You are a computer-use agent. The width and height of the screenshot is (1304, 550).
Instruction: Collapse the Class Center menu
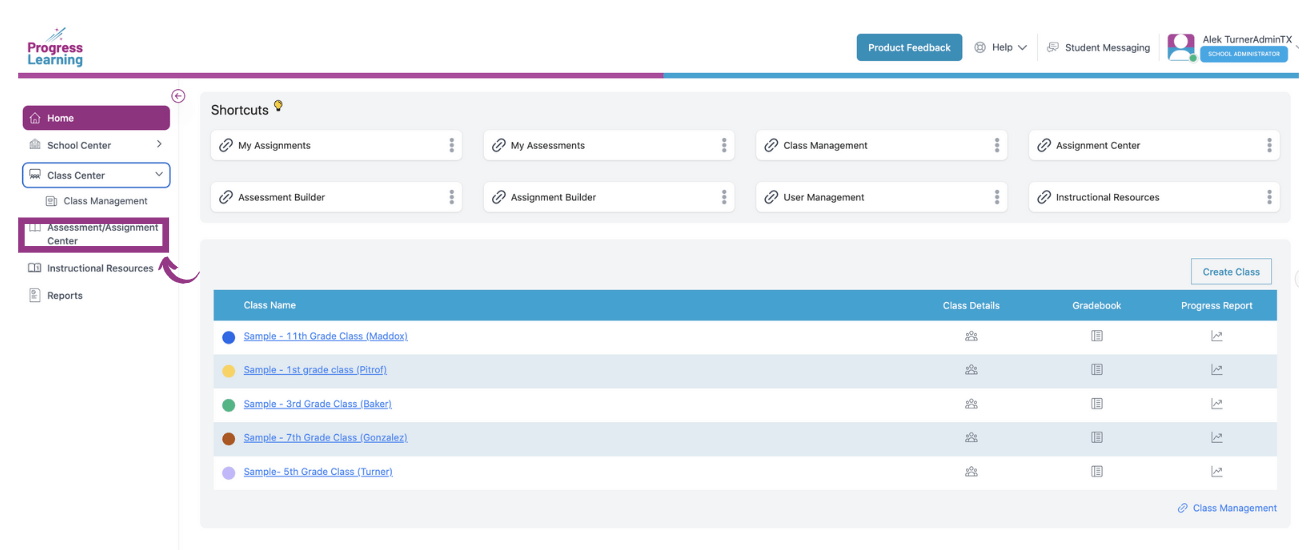tap(96, 175)
